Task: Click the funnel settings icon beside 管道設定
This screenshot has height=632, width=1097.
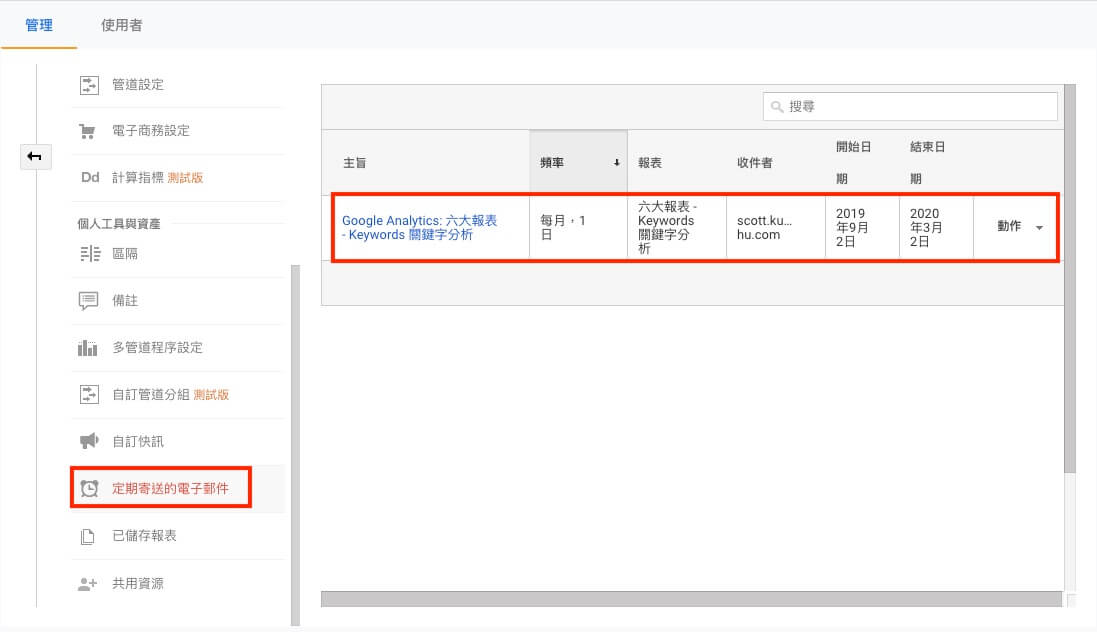Action: pyautogui.click(x=89, y=85)
